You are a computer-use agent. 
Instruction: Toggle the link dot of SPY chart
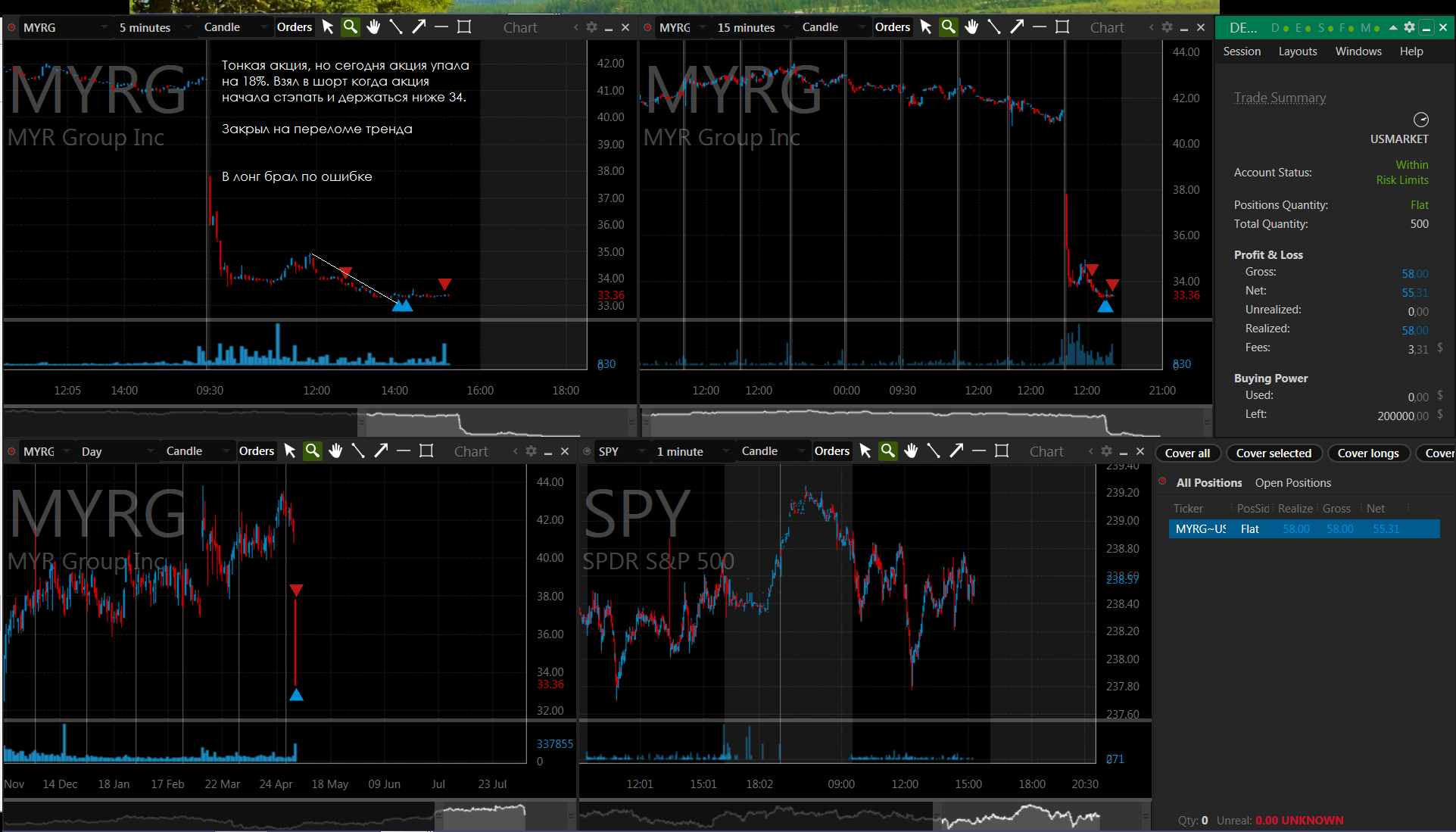(x=588, y=451)
